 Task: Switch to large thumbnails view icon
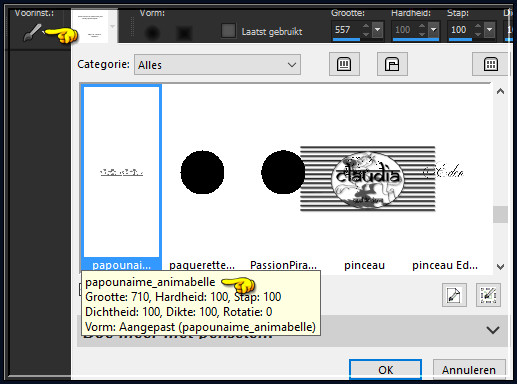[x=344, y=64]
